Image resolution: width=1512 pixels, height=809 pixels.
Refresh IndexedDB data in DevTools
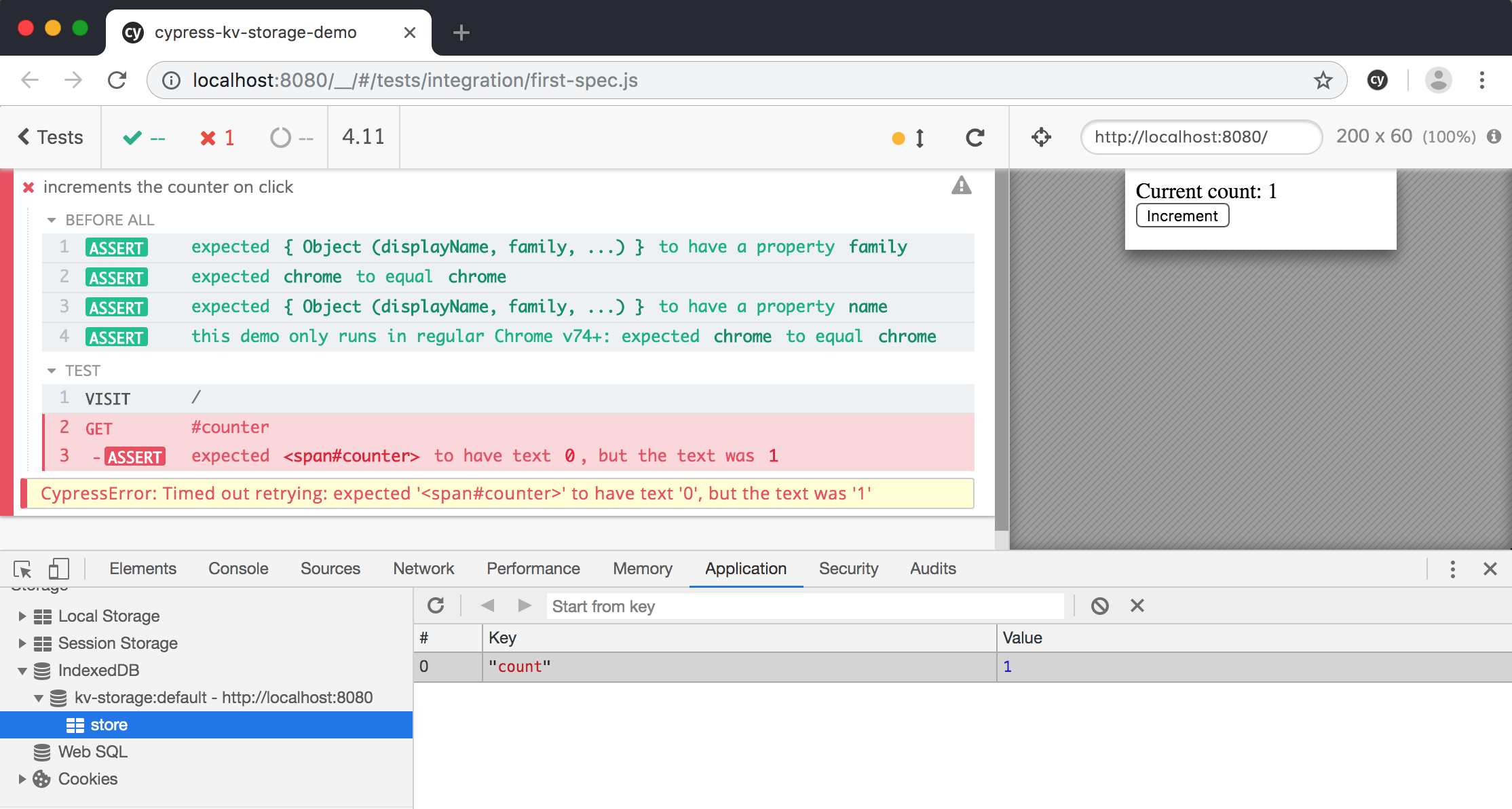436,605
